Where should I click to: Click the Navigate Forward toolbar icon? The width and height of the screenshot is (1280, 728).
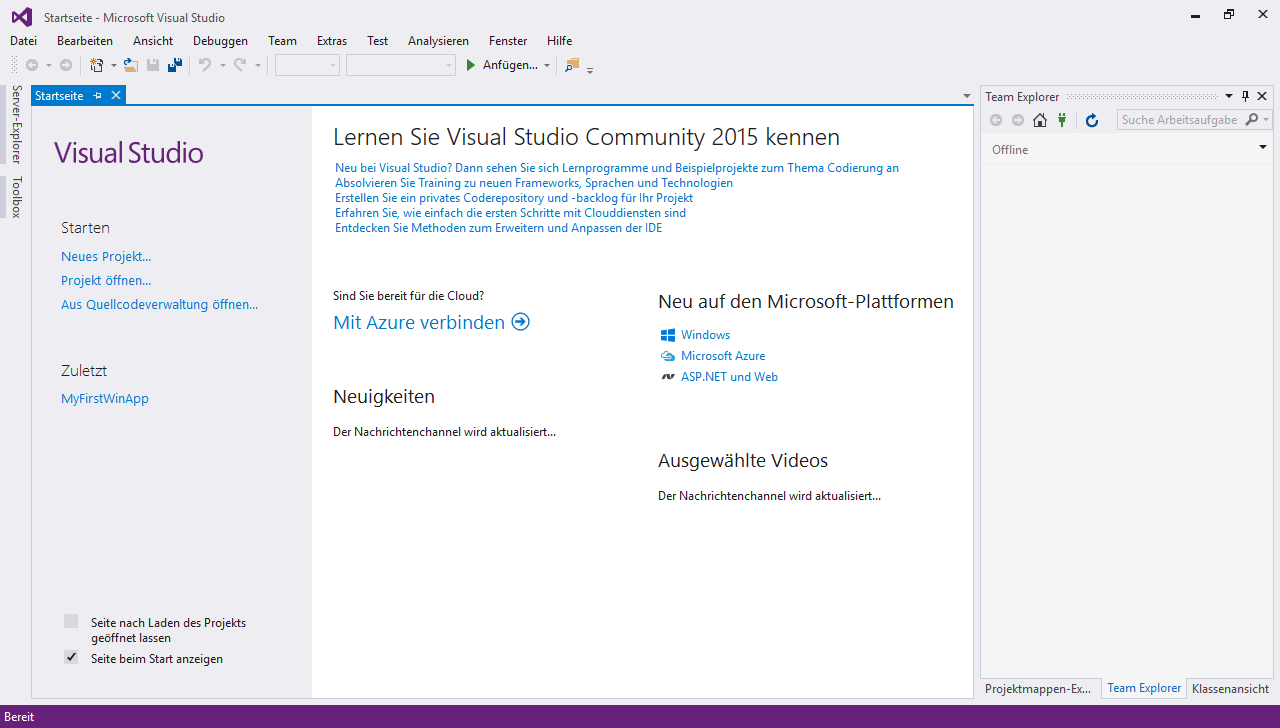tap(66, 65)
